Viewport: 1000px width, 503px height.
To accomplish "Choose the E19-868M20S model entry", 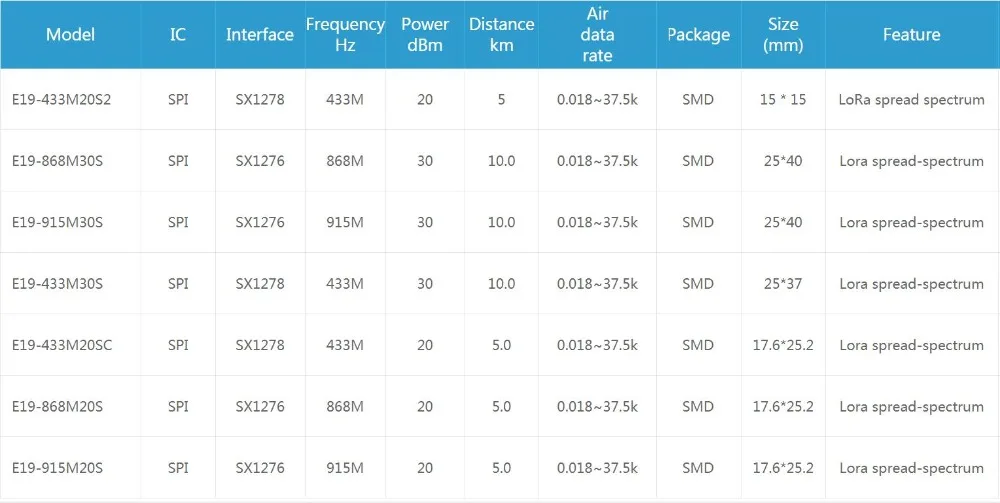I will [57, 406].
